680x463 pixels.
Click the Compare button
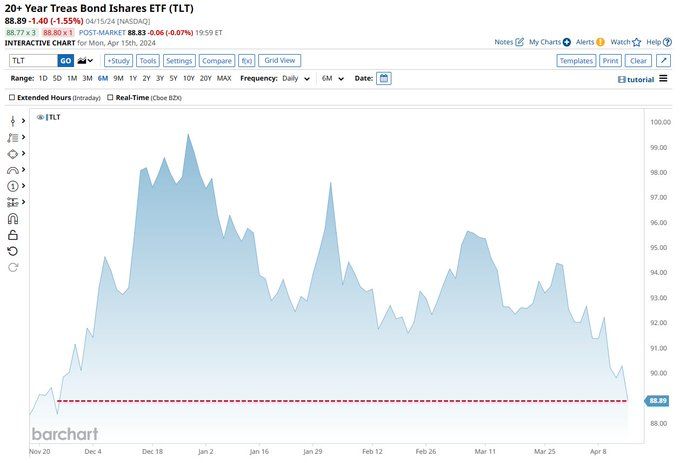[217, 61]
